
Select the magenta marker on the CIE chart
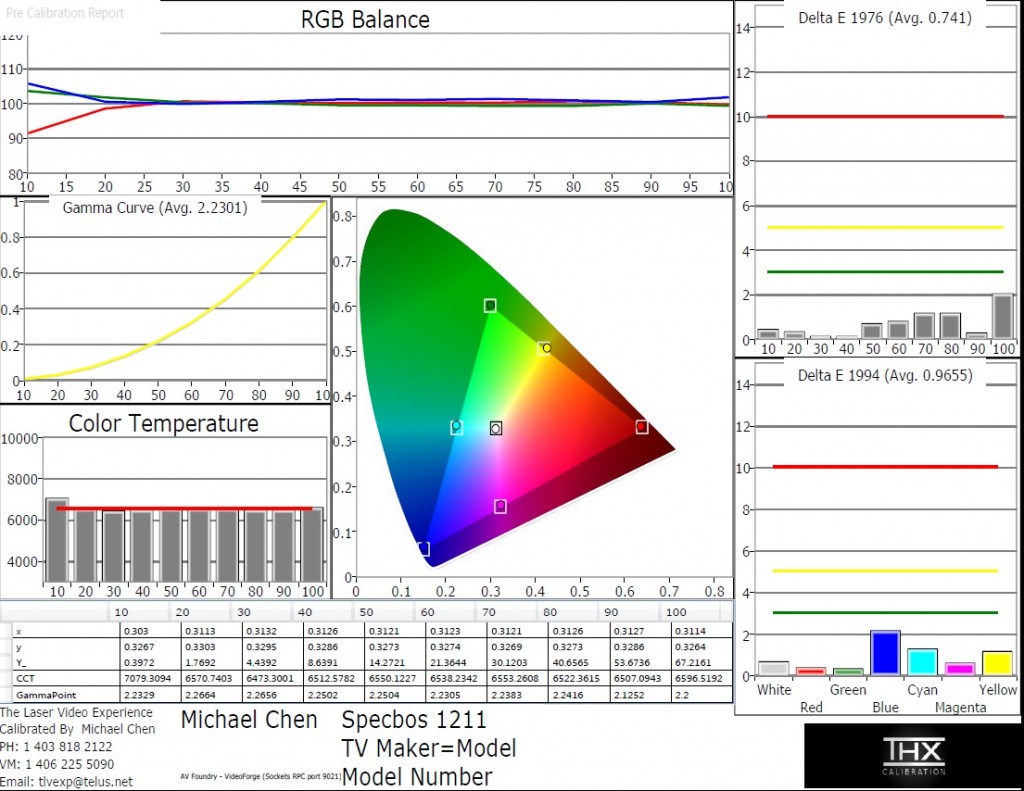(x=500, y=506)
